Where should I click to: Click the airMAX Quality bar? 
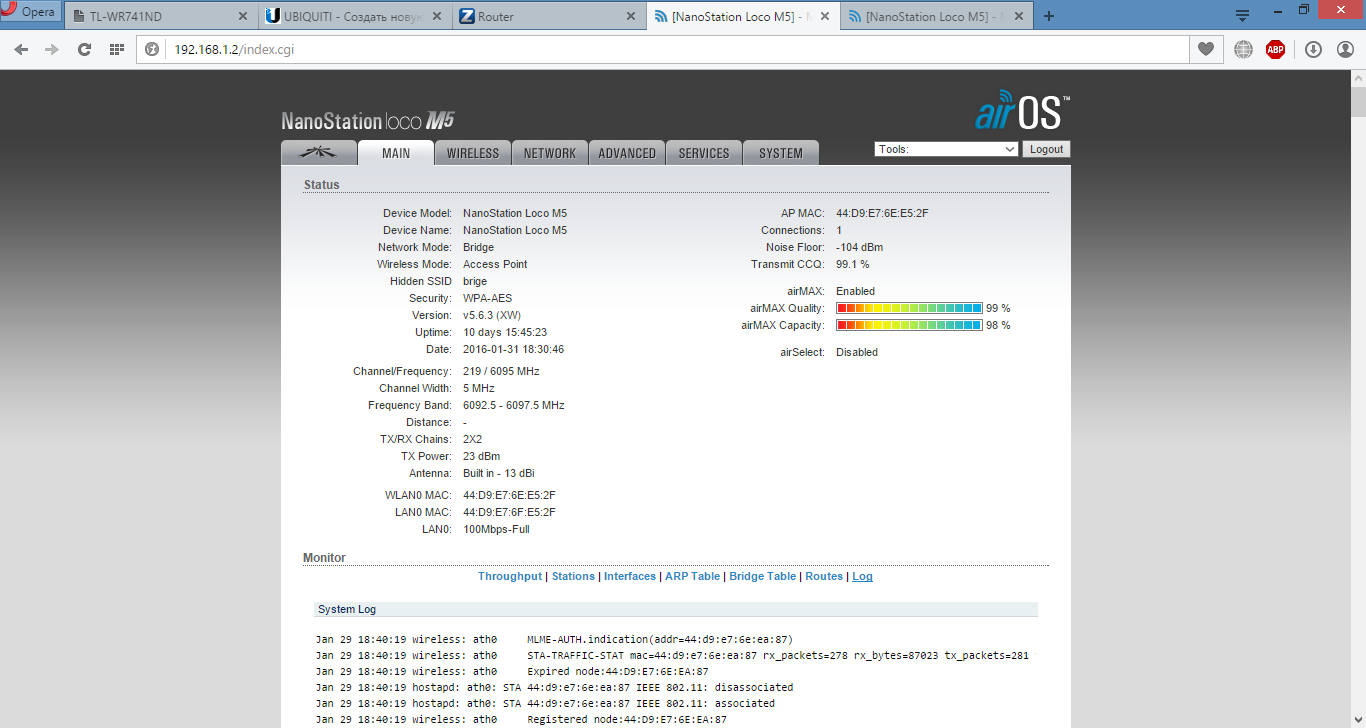click(x=909, y=308)
